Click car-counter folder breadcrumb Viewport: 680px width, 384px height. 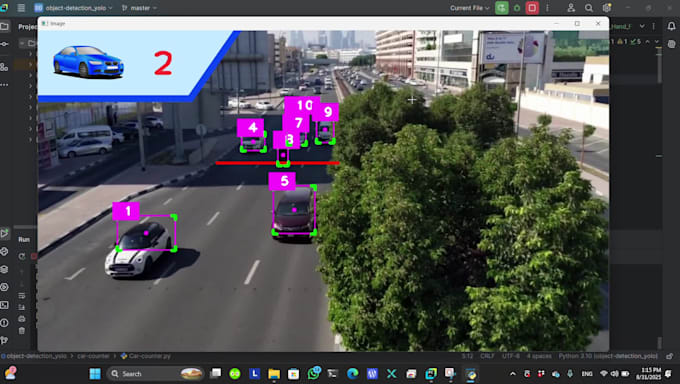click(93, 356)
